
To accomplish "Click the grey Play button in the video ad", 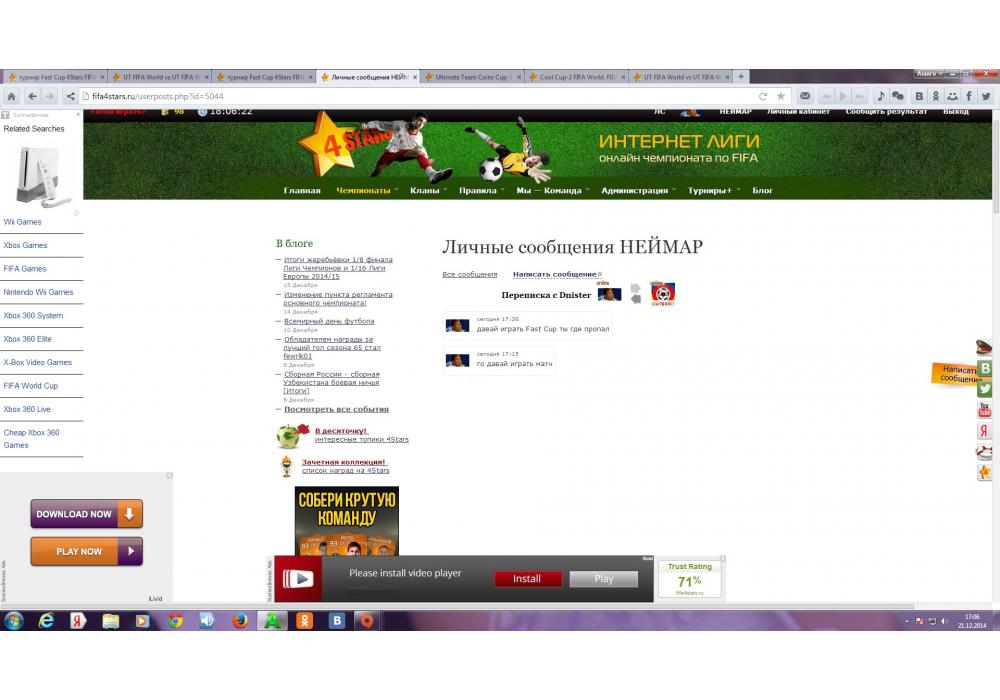I will (603, 579).
